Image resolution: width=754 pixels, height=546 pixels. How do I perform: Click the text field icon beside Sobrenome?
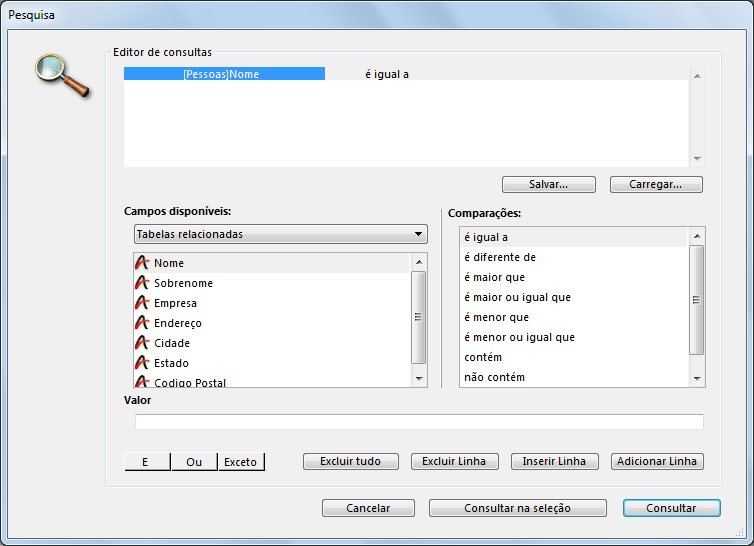tap(142, 283)
